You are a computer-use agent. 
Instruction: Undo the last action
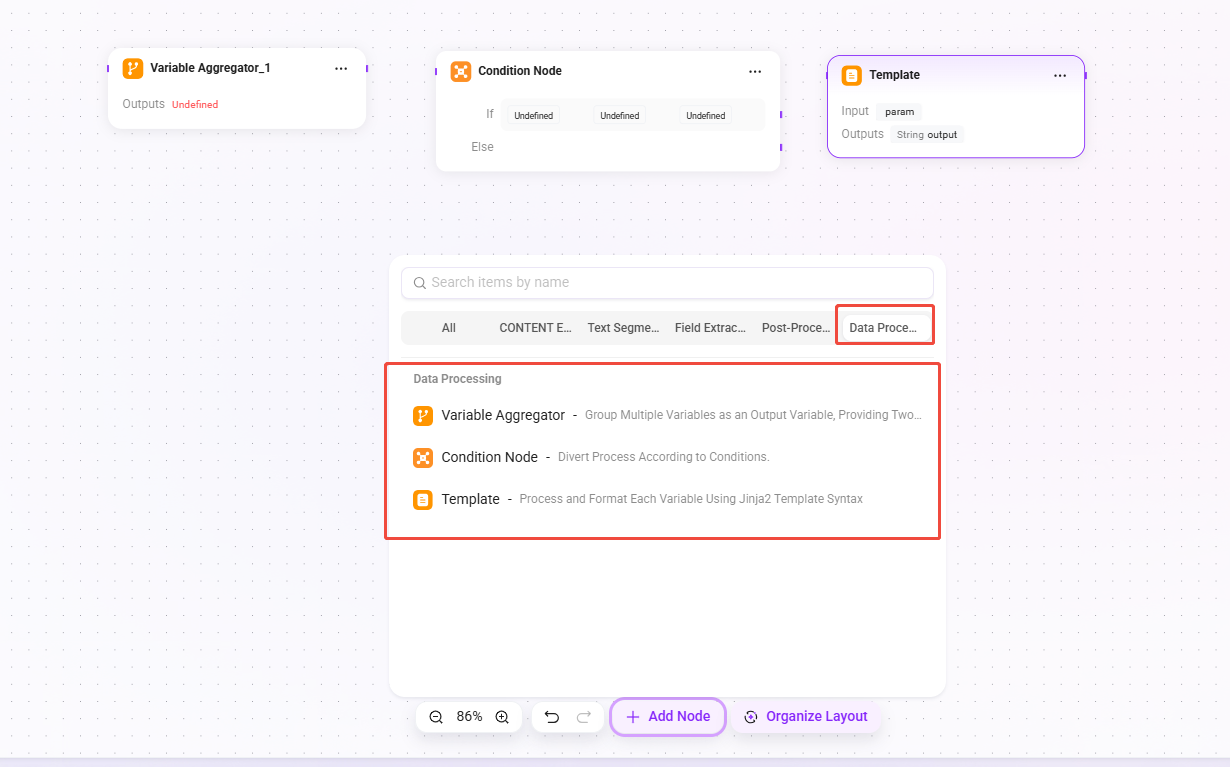[552, 717]
